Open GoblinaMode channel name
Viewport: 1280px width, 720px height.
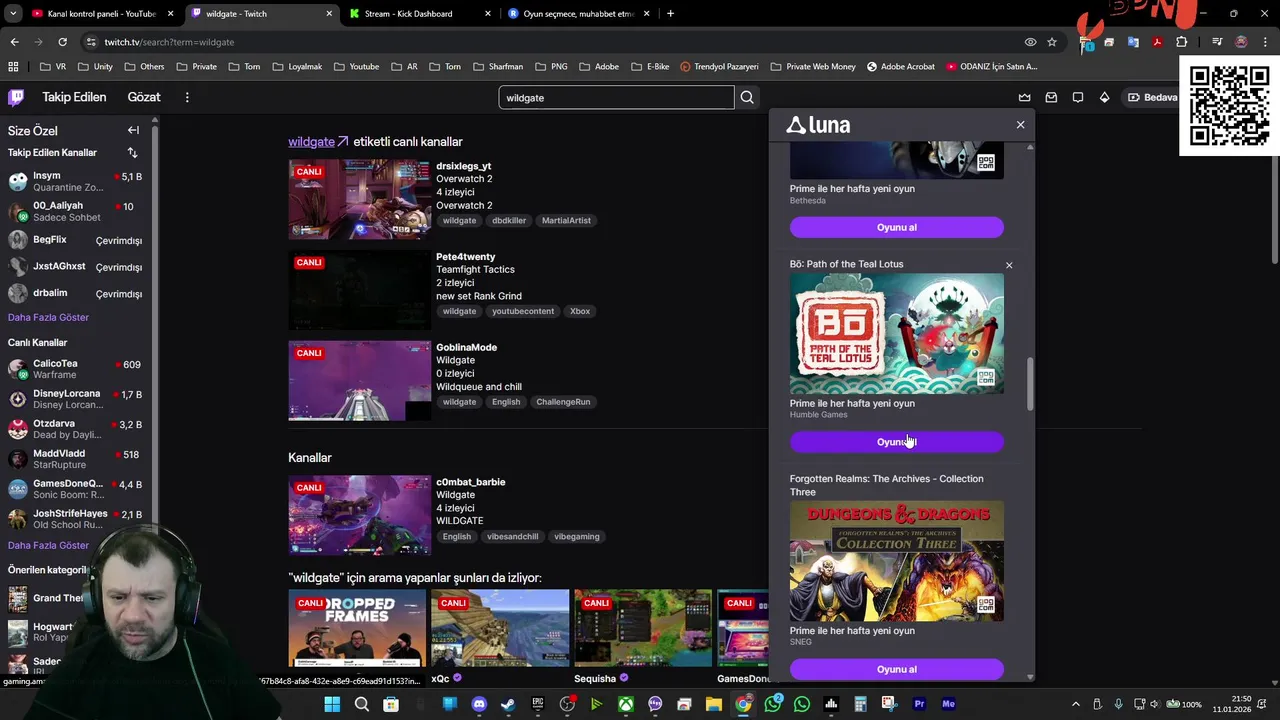coord(466,347)
